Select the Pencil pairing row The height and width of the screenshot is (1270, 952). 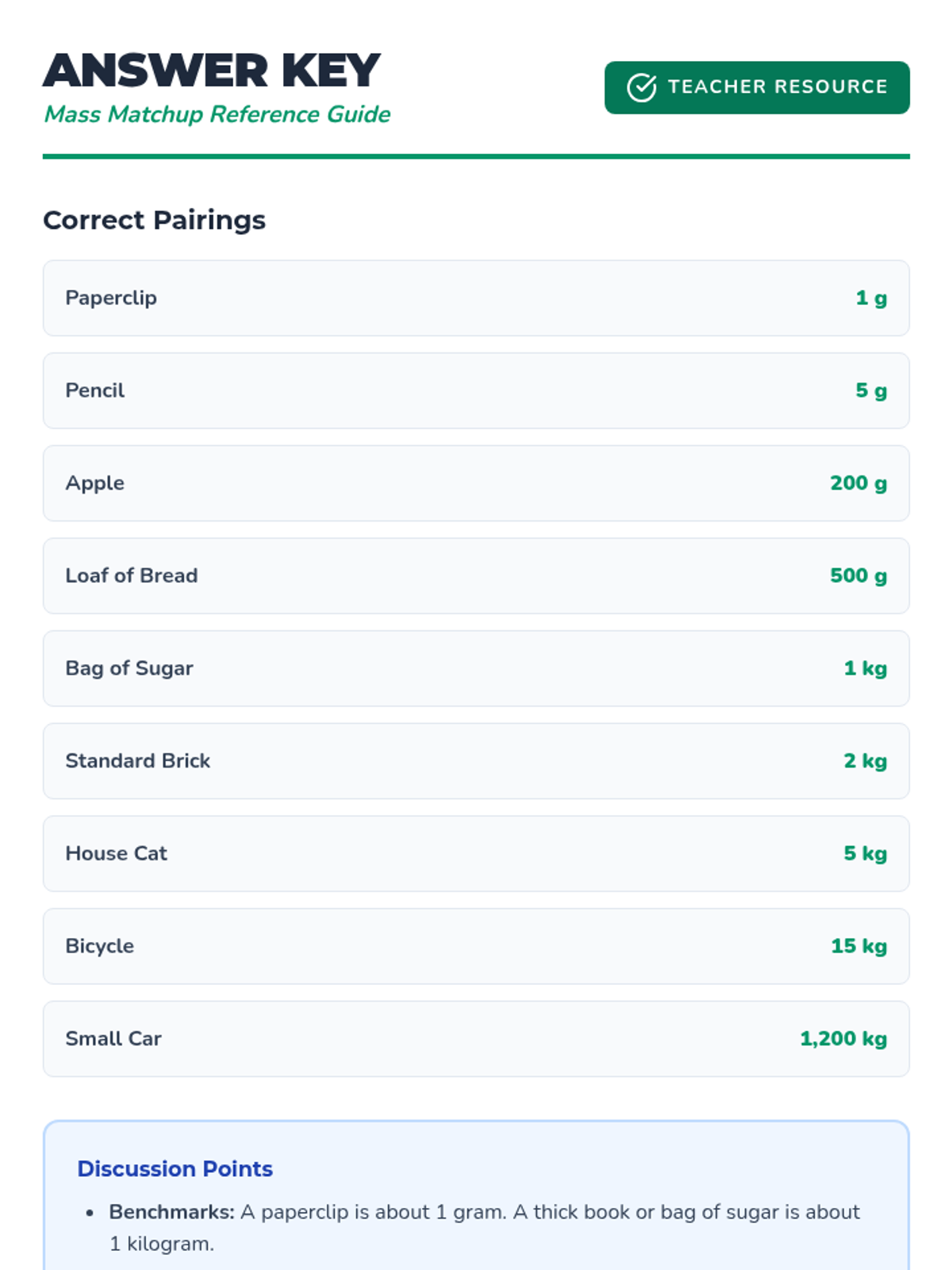point(476,391)
